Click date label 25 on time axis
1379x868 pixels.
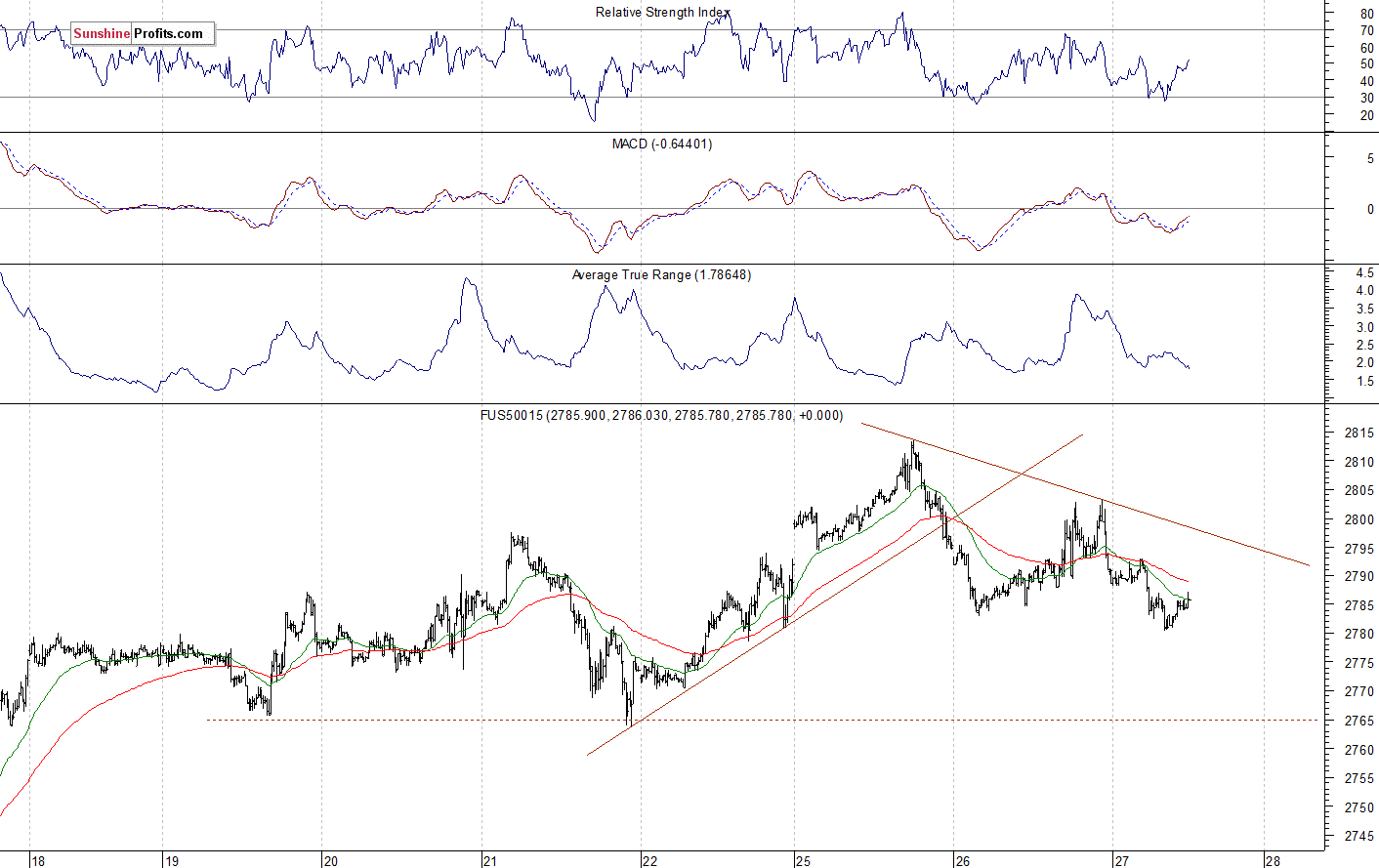coord(803,860)
